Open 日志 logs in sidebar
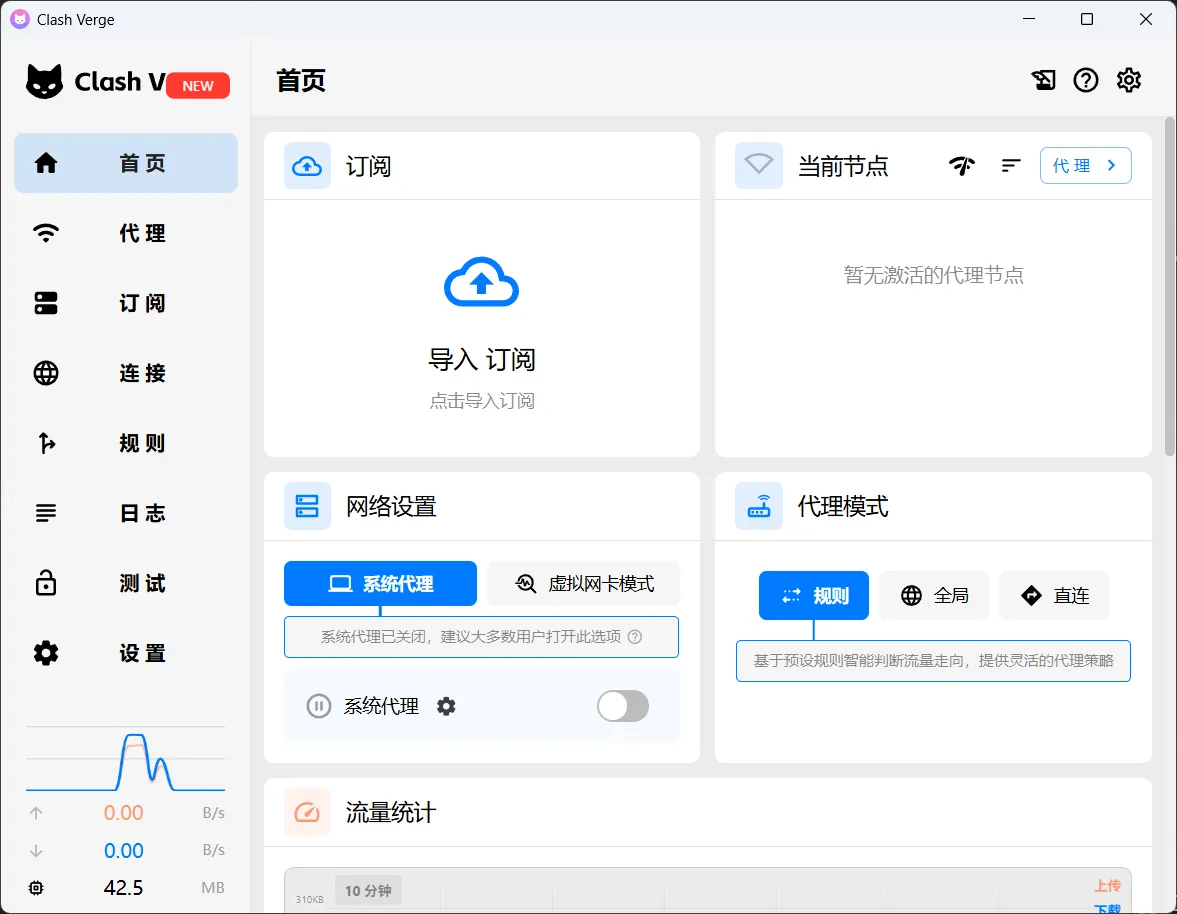This screenshot has width=1177, height=914. [125, 513]
